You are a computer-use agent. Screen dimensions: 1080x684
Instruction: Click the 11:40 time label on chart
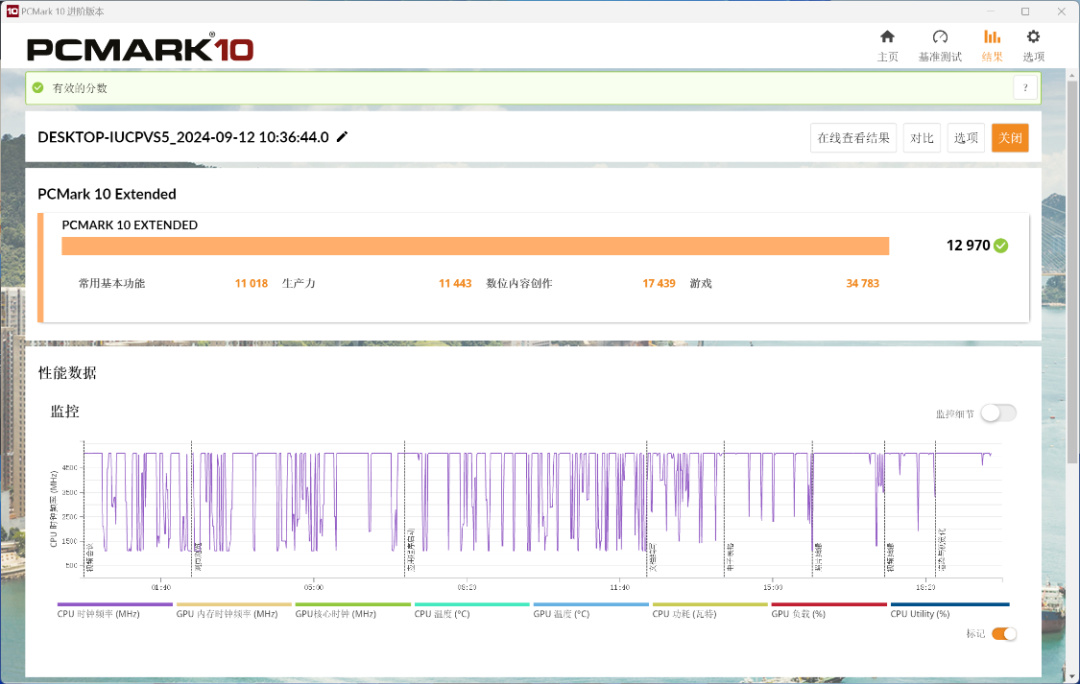[x=619, y=588]
